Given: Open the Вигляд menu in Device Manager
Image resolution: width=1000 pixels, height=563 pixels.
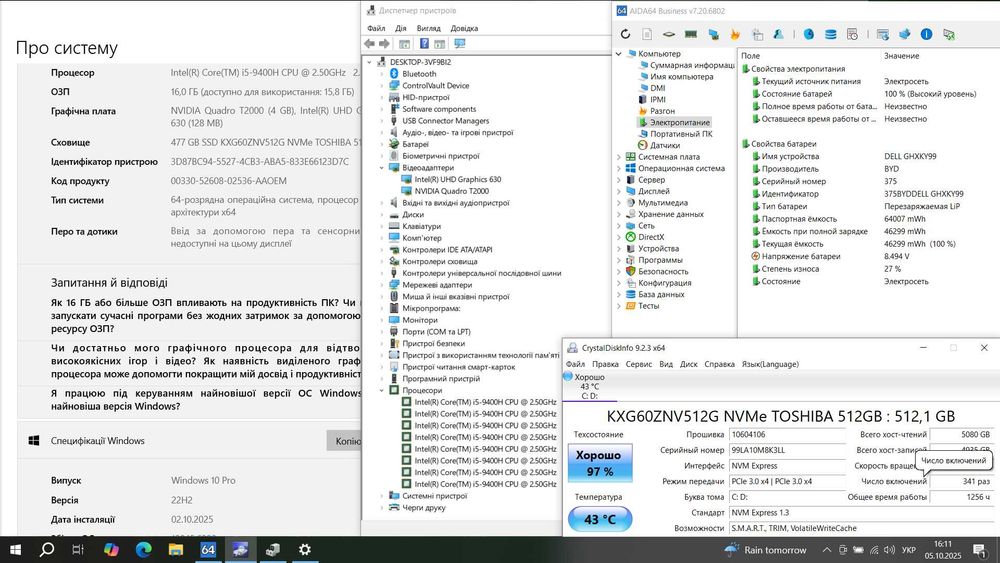Looking at the screenshot, I should [429, 28].
